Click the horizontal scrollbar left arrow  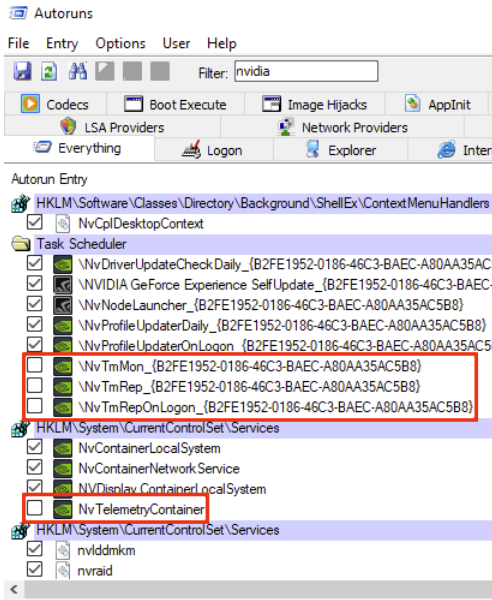point(14,589)
